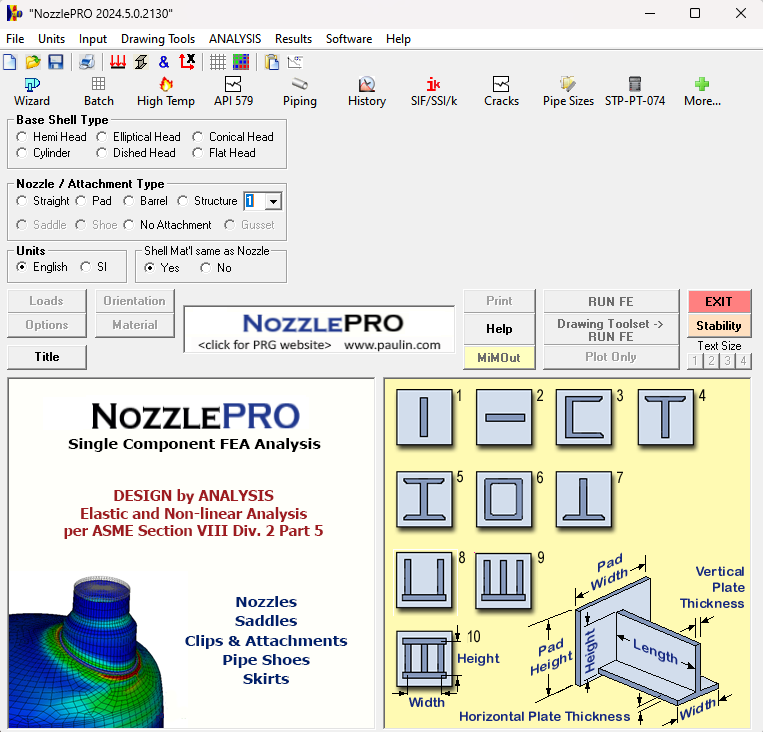Open the Software menu
This screenshot has width=763, height=732.
tap(349, 39)
